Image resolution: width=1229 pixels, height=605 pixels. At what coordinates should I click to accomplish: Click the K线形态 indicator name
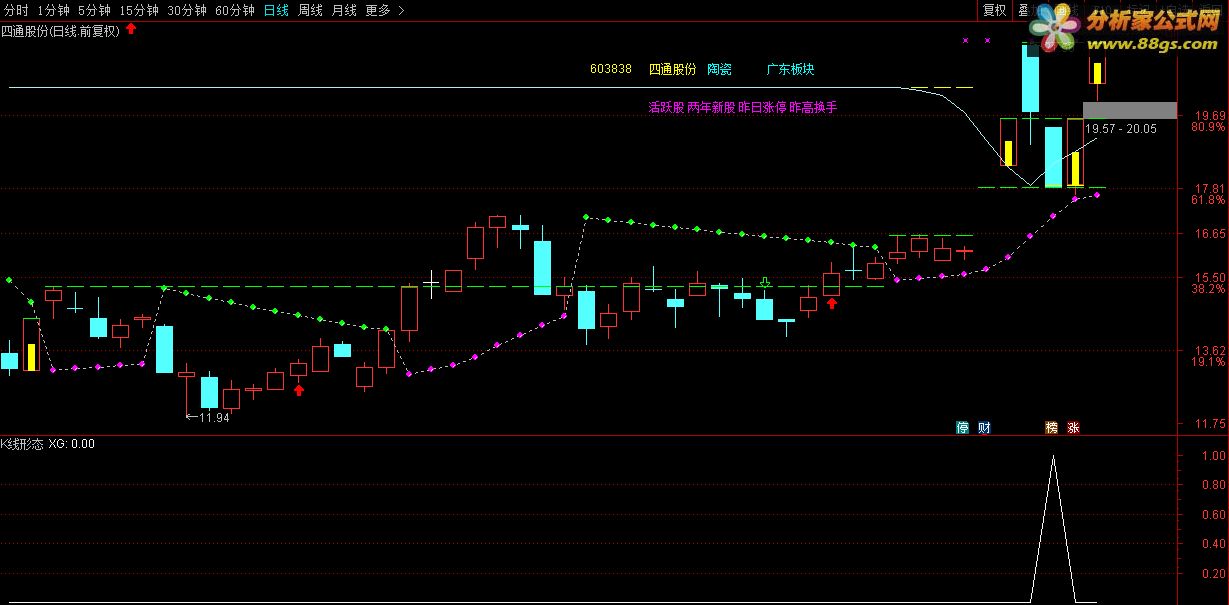(21, 443)
